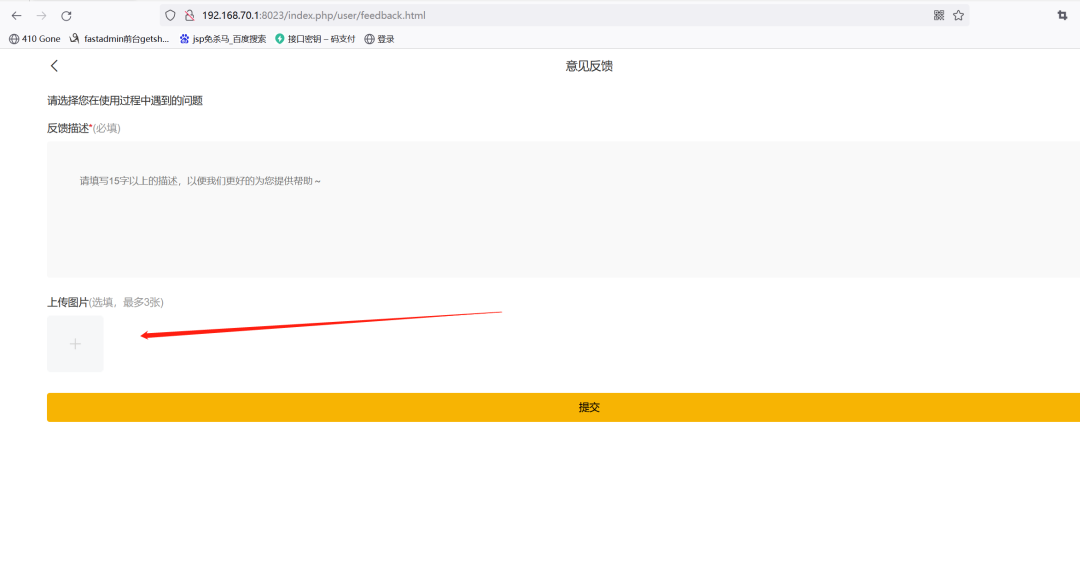The height and width of the screenshot is (573, 1080).
Task: Bookmark this page with the star icon
Action: (958, 15)
